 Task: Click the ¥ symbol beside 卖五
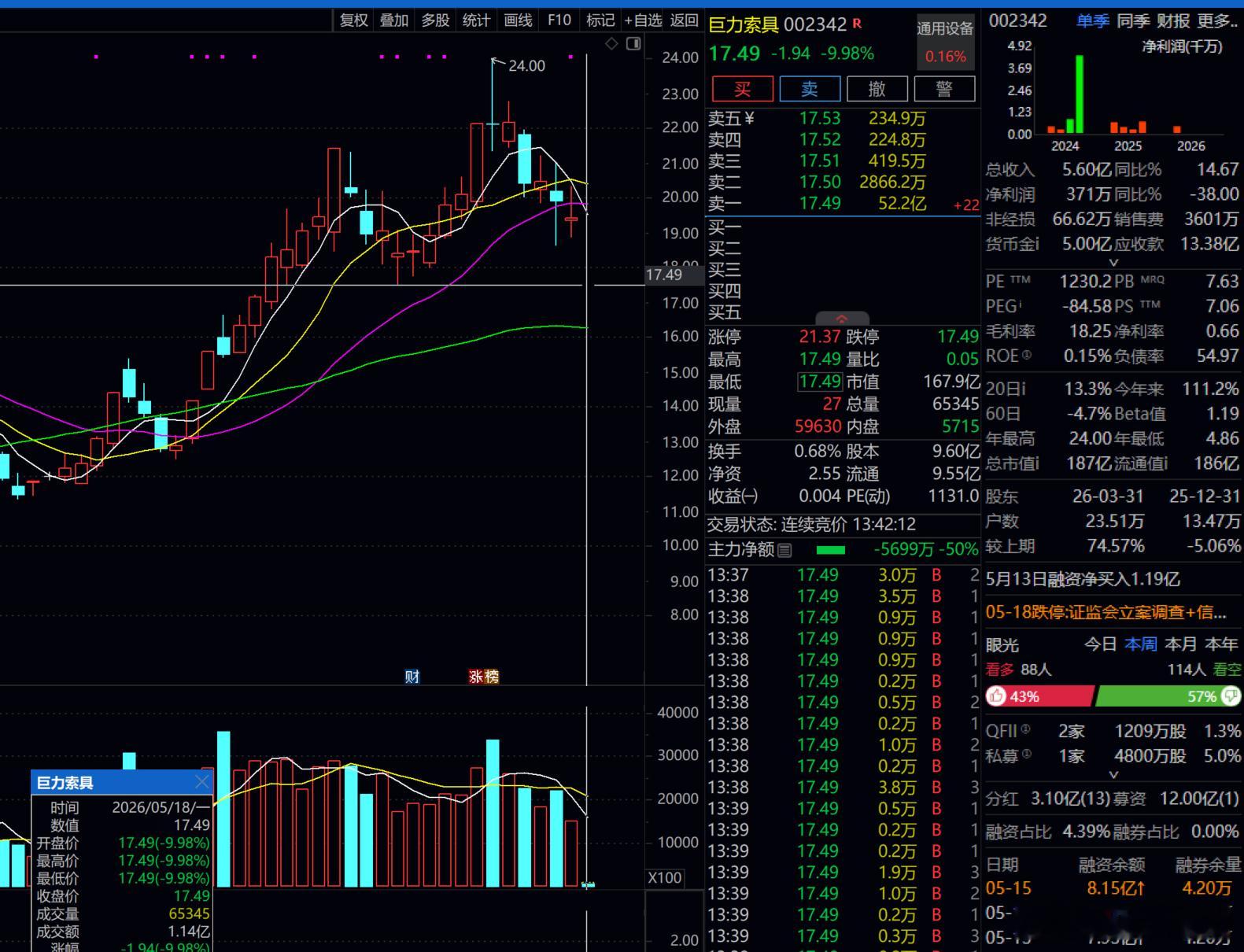pos(749,118)
